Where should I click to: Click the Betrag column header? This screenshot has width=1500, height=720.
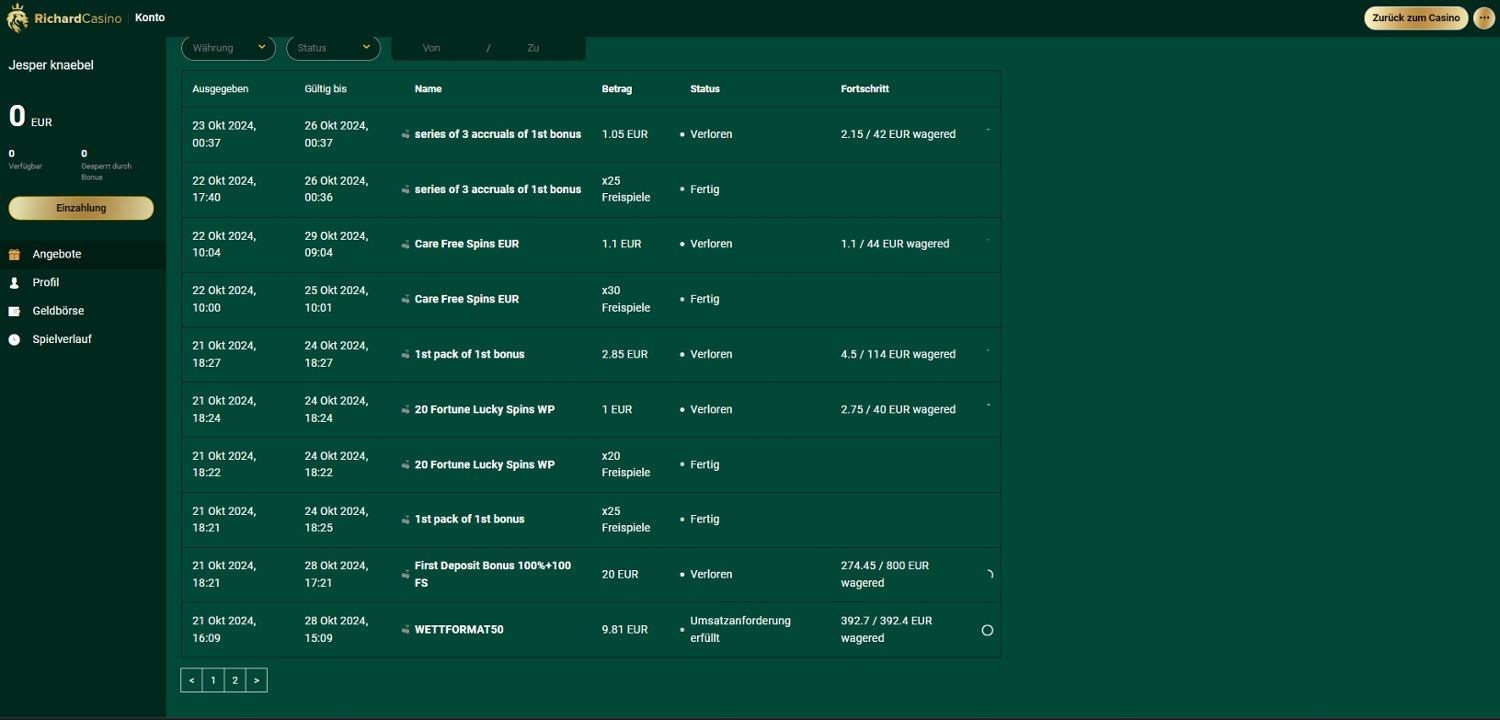click(617, 89)
